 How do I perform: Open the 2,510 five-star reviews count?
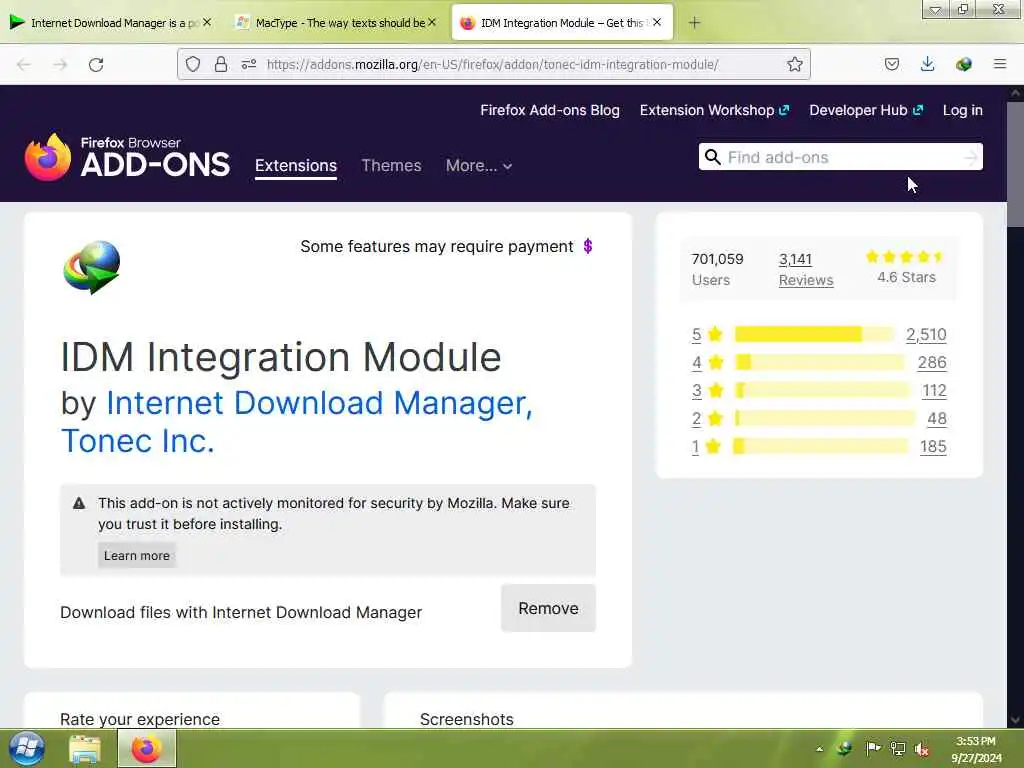[x=925, y=334]
